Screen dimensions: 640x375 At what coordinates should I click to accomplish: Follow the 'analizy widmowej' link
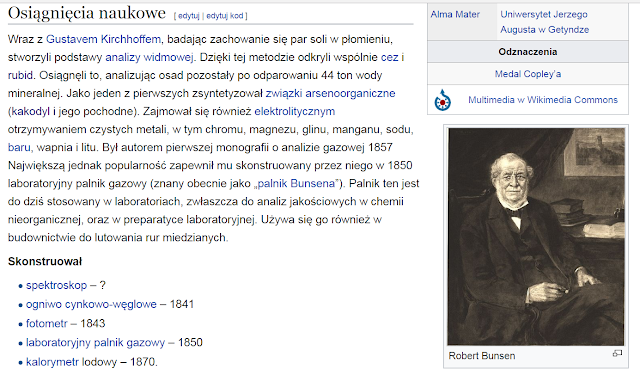tap(149, 57)
